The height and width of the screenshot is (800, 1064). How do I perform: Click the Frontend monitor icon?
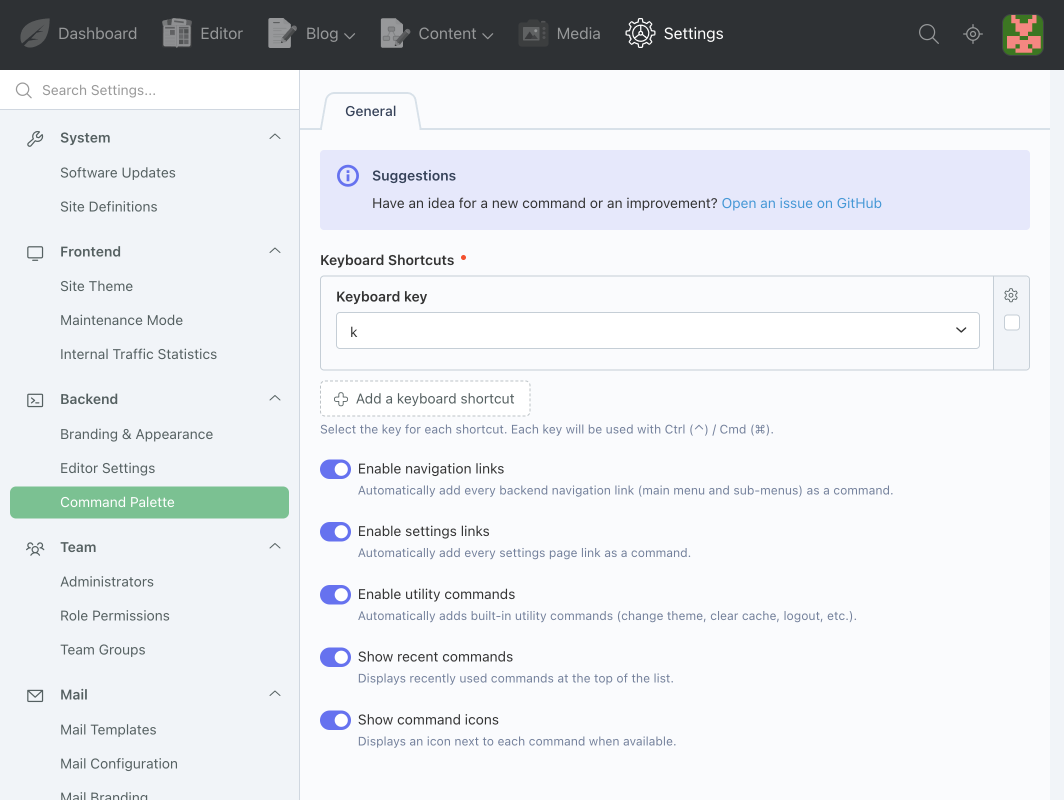[35, 252]
